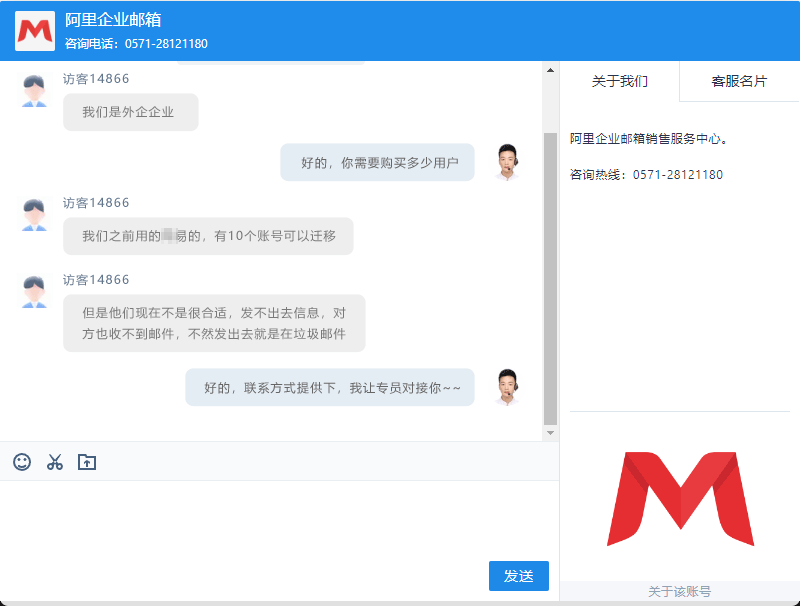Click the sidebar 咨询热线：0571-28121180 text

click(x=646, y=175)
